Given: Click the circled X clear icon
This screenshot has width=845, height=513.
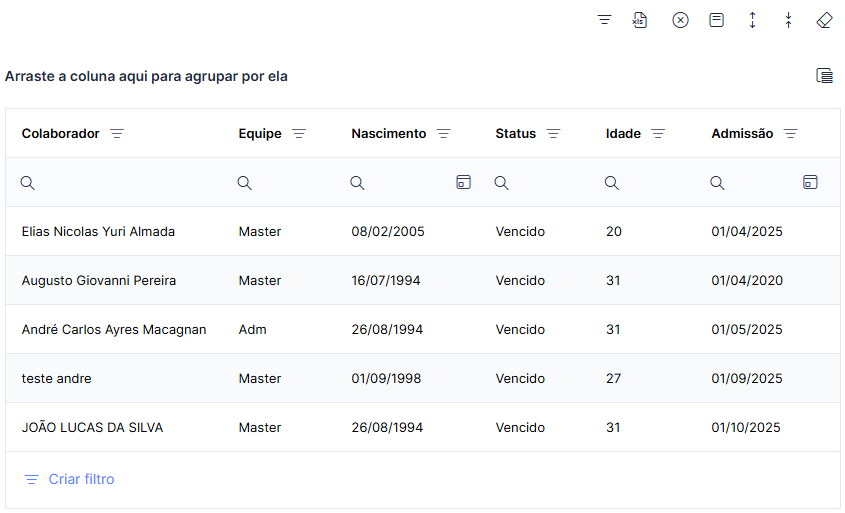Looking at the screenshot, I should (x=680, y=20).
